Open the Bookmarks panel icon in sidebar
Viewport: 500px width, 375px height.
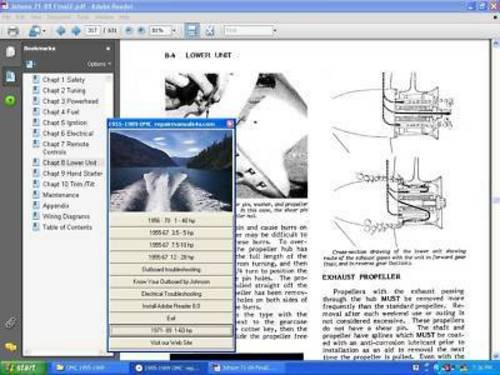coord(10,77)
